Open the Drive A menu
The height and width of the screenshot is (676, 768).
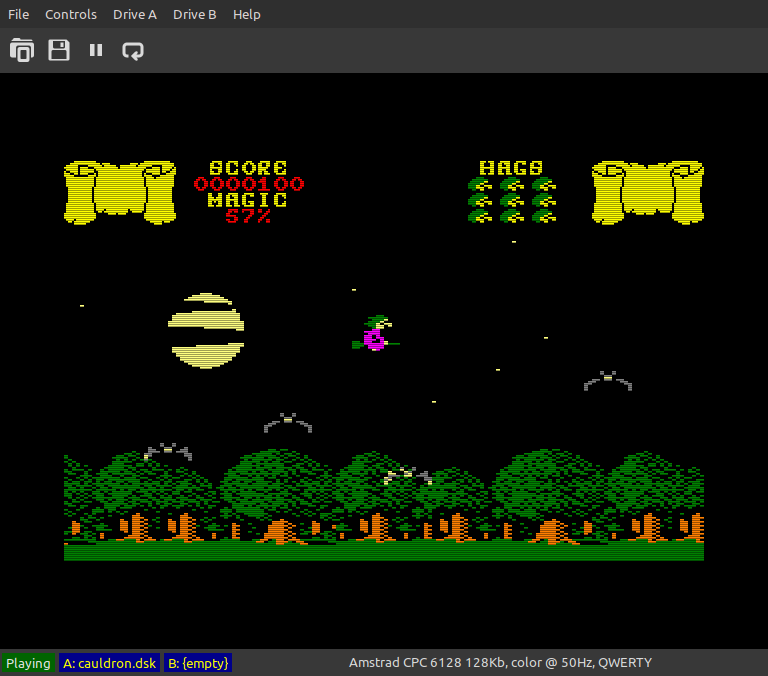click(135, 15)
